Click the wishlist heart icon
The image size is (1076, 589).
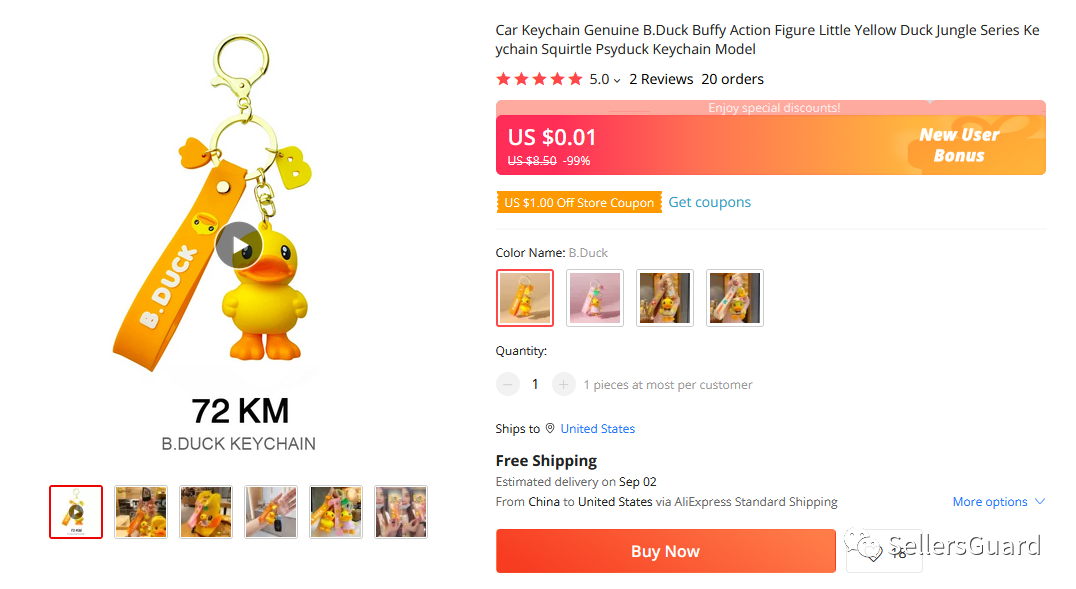click(873, 552)
